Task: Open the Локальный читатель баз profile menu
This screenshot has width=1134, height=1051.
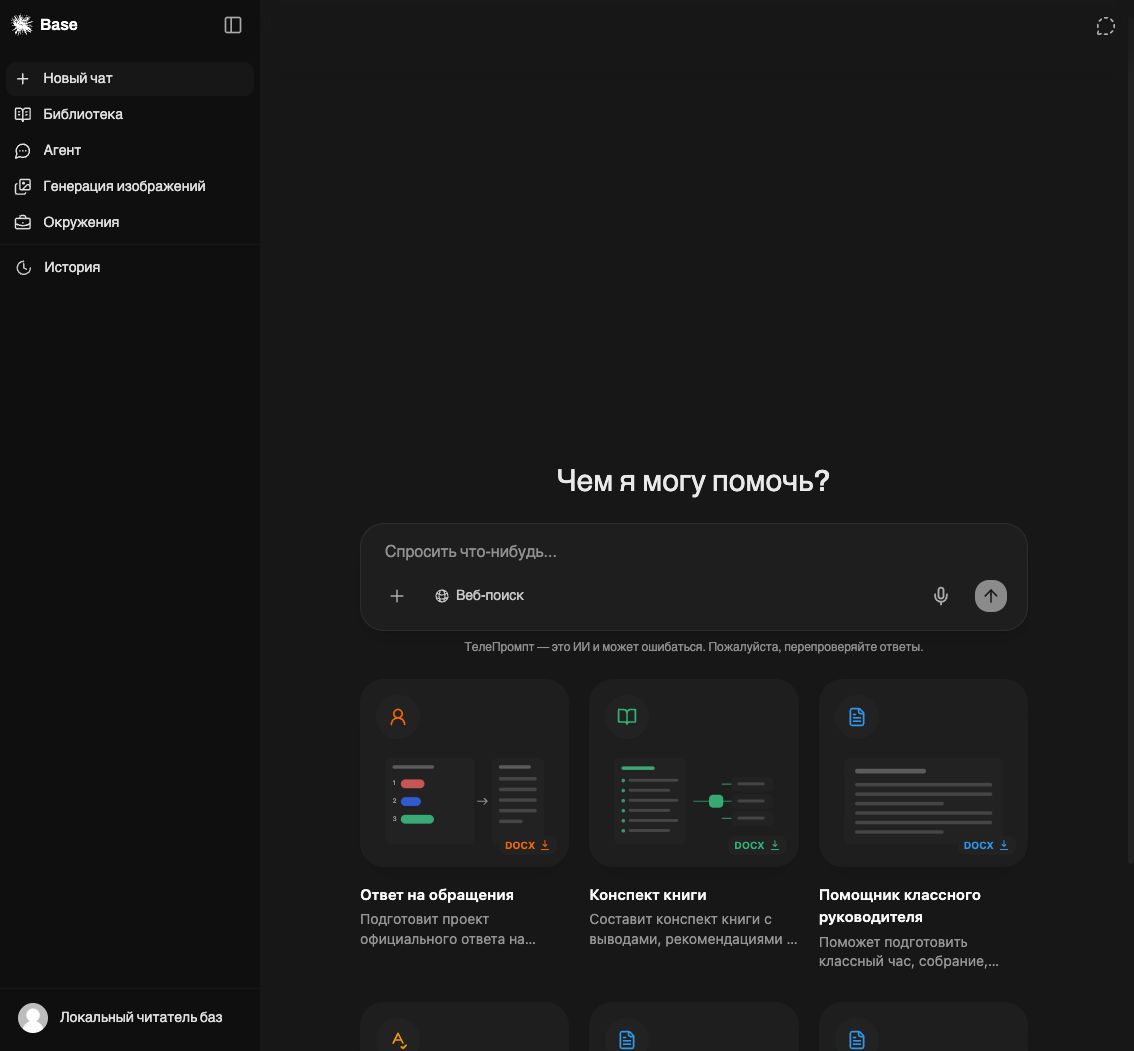Action: 129,1018
